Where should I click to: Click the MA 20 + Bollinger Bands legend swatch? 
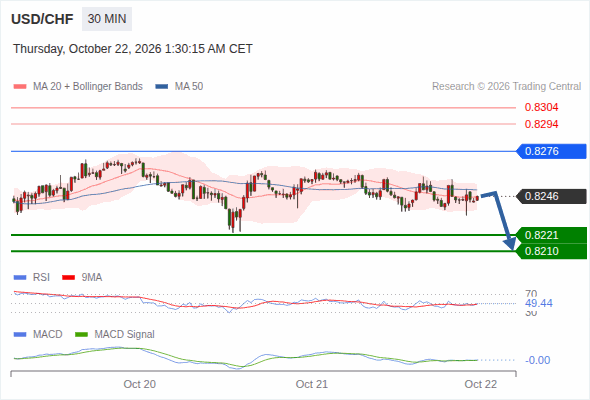[x=20, y=87]
